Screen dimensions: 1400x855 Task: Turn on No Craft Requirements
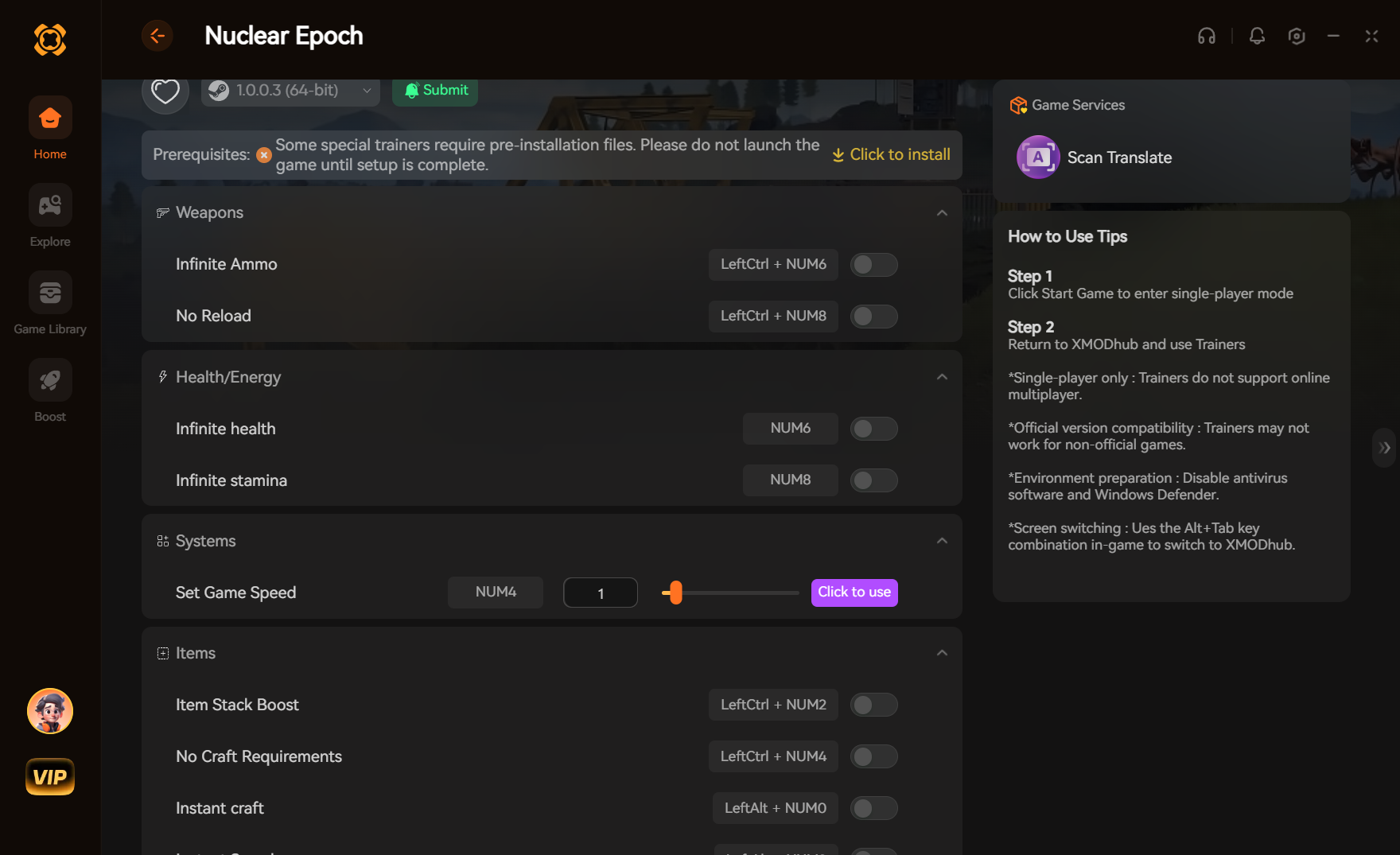873,756
